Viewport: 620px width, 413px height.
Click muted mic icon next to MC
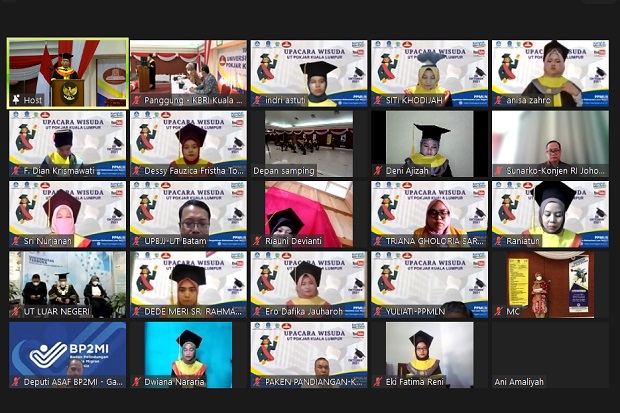499,311
